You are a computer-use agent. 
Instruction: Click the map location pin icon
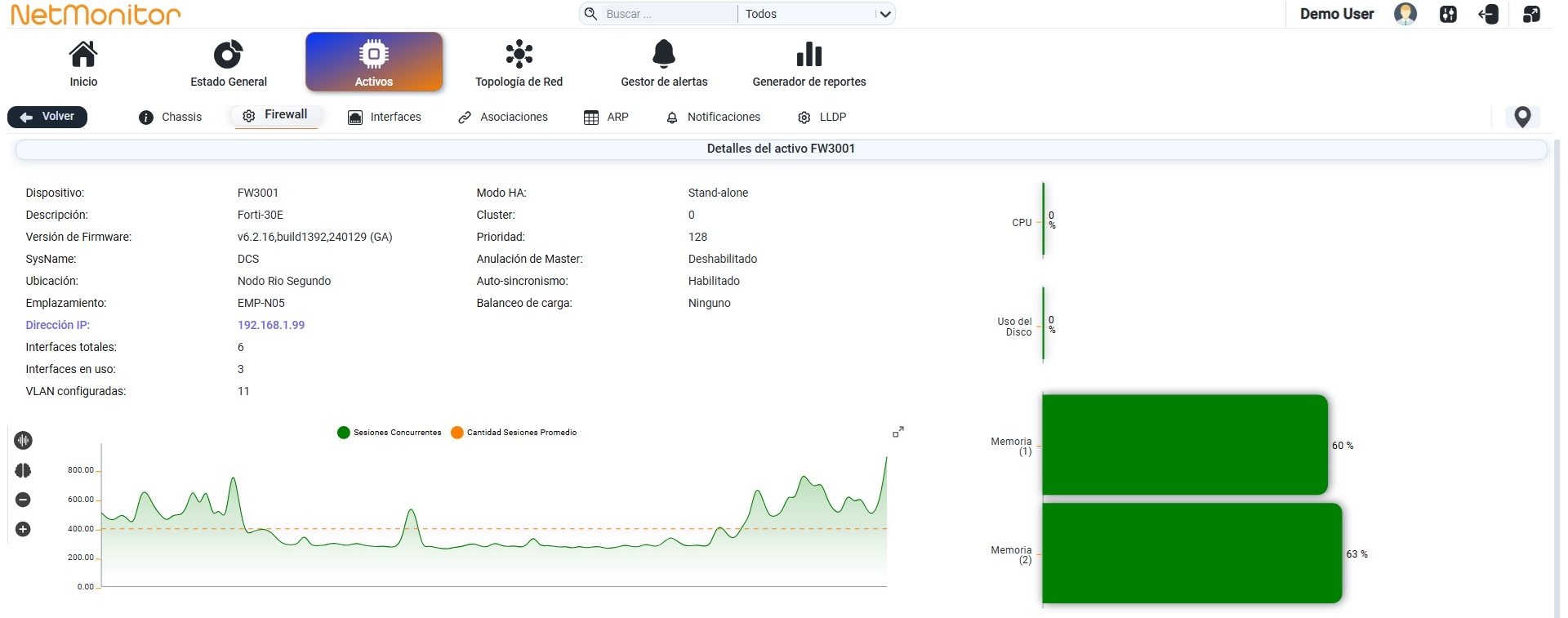point(1522,117)
